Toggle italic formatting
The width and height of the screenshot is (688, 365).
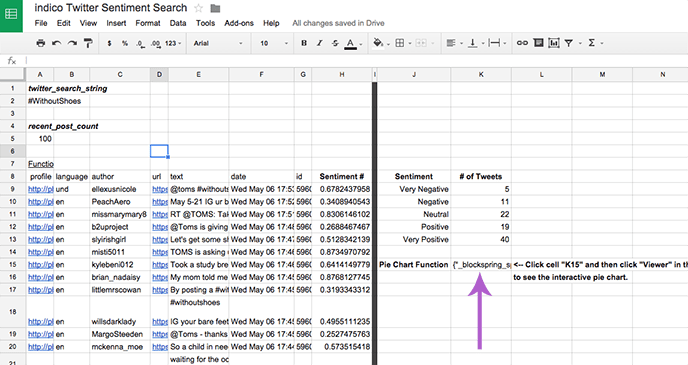coord(319,43)
